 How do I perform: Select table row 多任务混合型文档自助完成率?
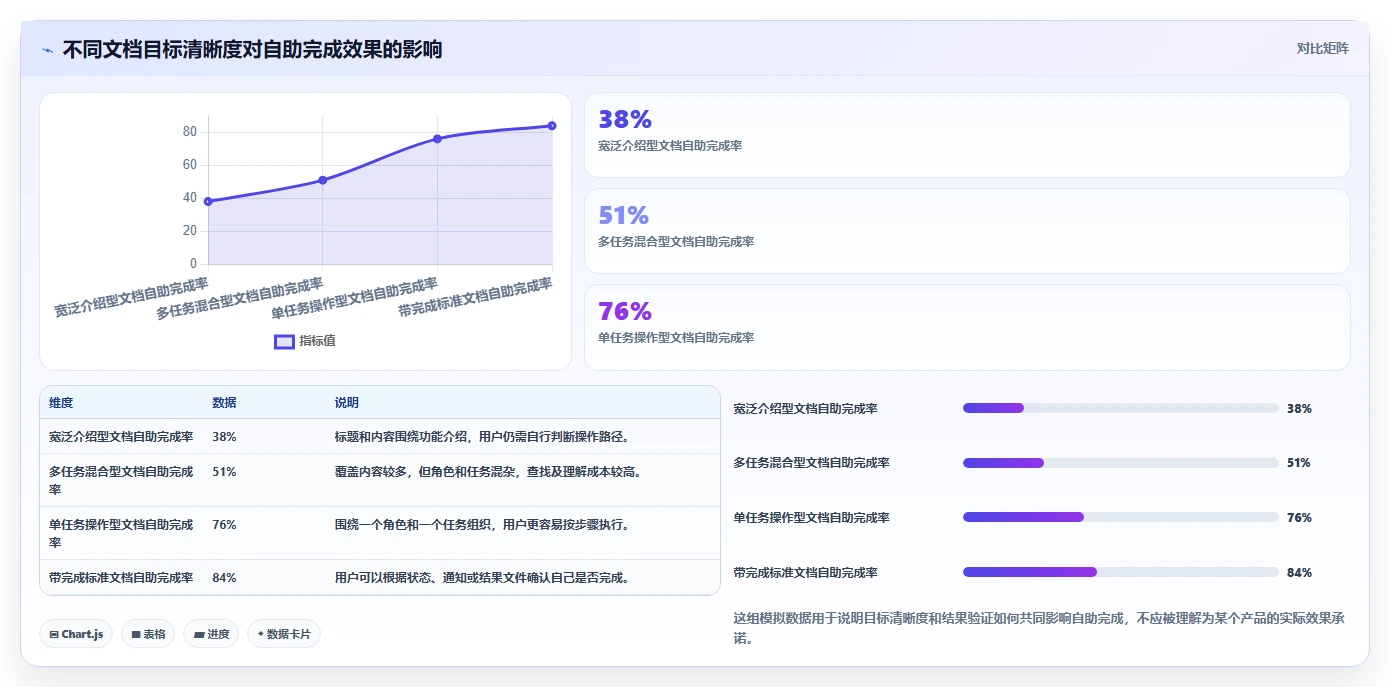pos(380,481)
